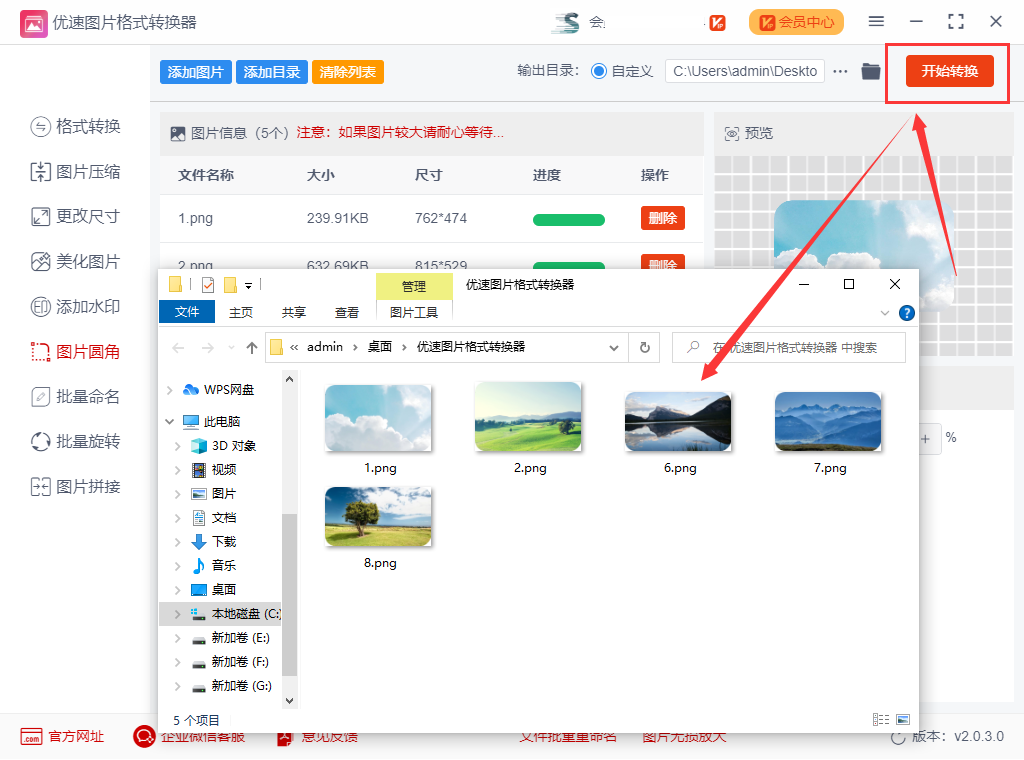The width and height of the screenshot is (1024, 760).
Task: Select the 自定义 custom output radio button
Action: click(x=598, y=71)
